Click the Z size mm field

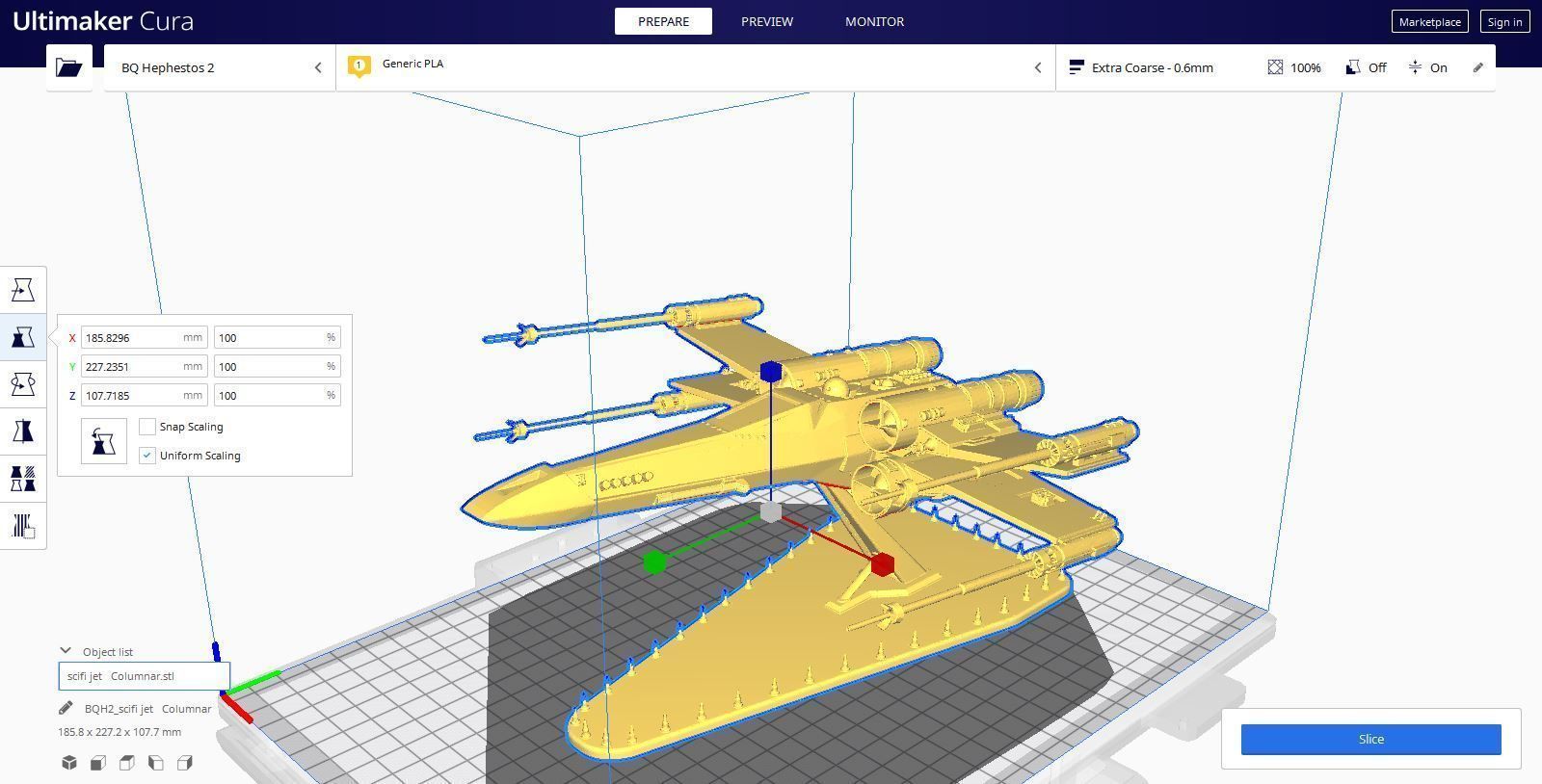(x=144, y=396)
